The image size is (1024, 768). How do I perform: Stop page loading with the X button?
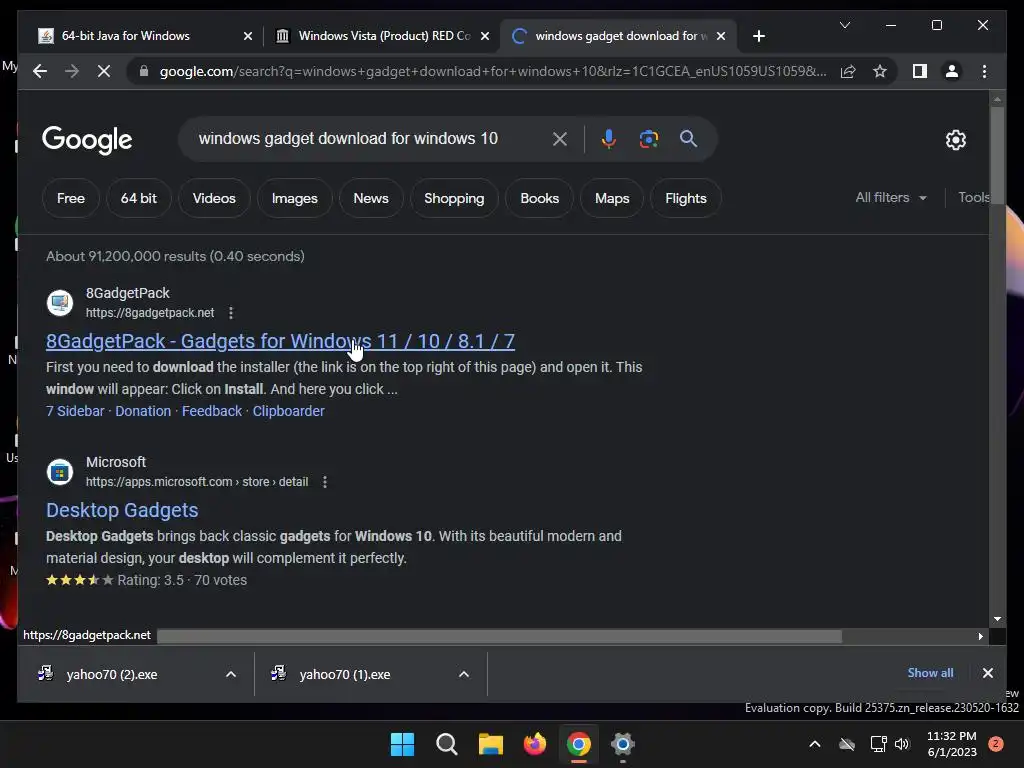coord(104,71)
